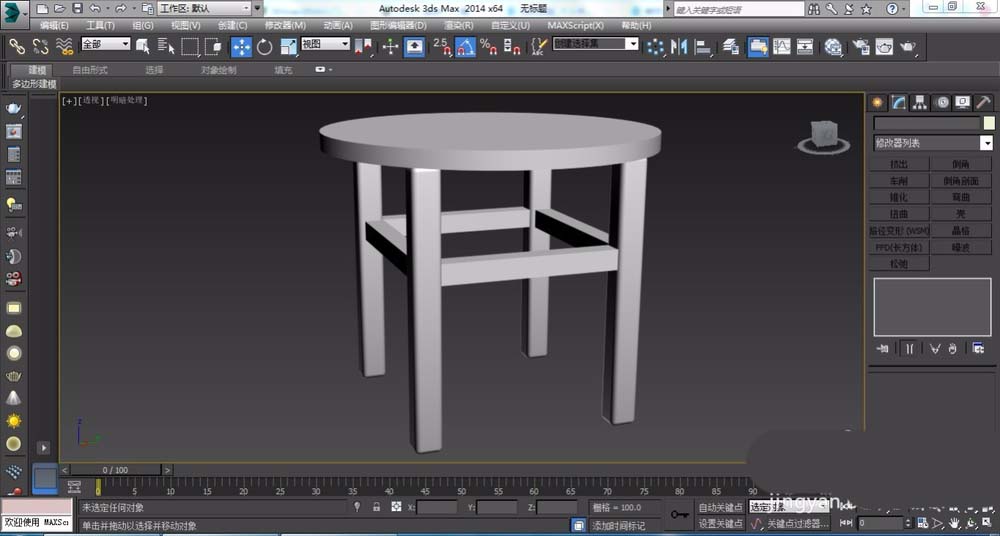
Task: Click the Pin Stack icon
Action: pos(883,348)
